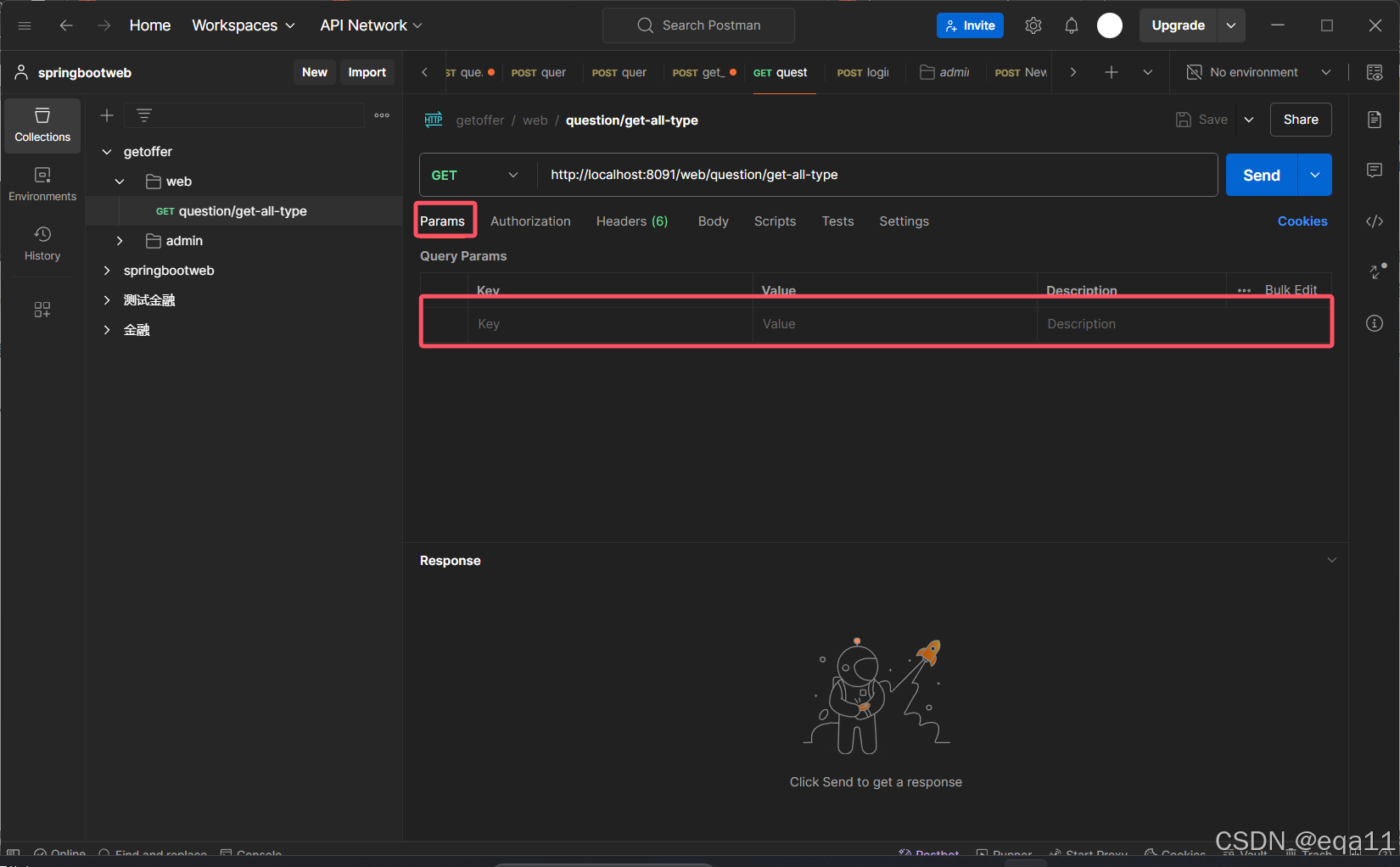
Task: Open the comments icon in right sidebar
Action: pos(1374,171)
